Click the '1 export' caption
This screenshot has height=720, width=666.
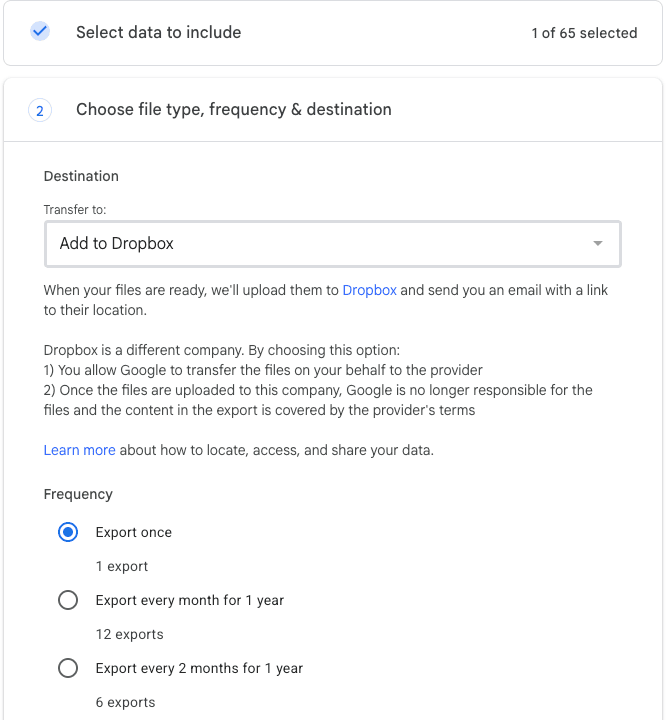pos(122,566)
